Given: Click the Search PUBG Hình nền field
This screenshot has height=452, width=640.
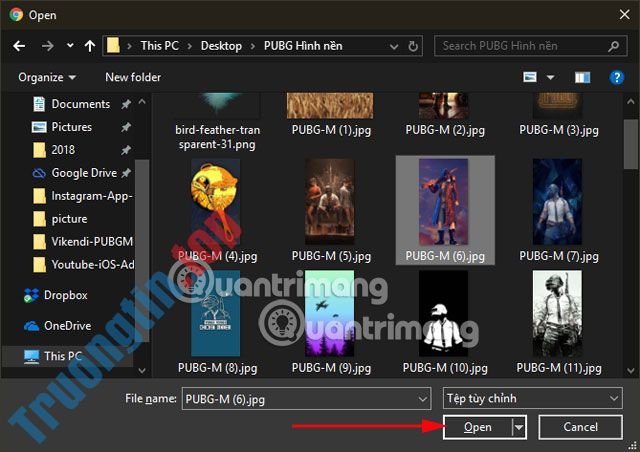Looking at the screenshot, I should pyautogui.click(x=531, y=46).
